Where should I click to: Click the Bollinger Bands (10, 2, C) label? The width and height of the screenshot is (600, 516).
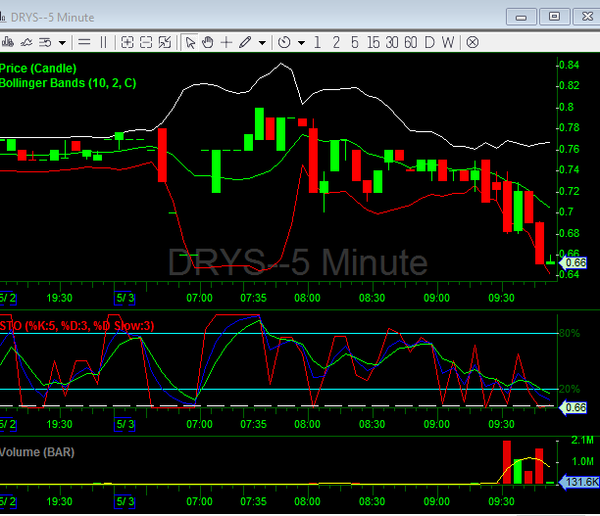tap(56, 82)
